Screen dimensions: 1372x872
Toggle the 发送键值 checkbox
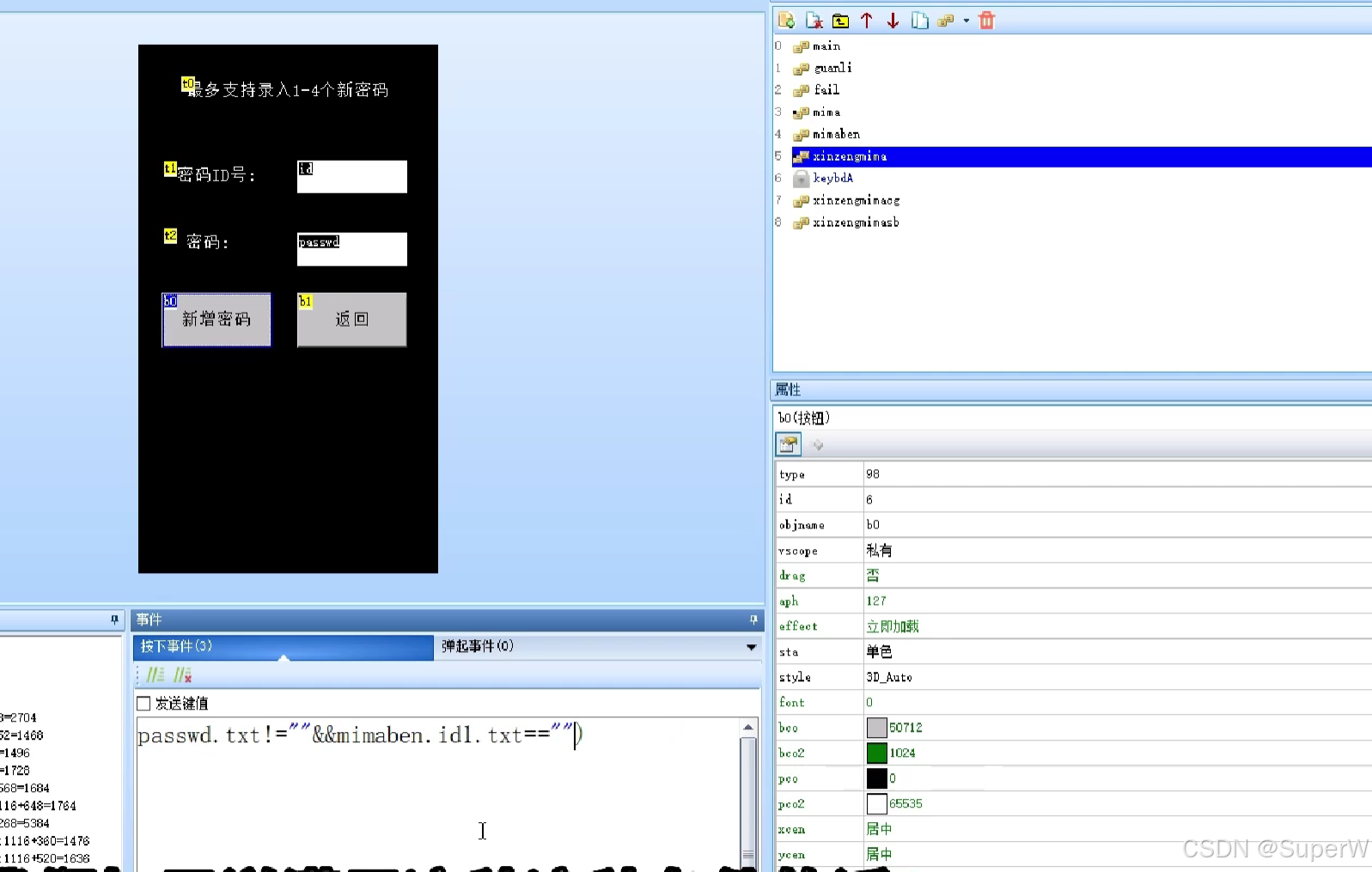coord(143,704)
